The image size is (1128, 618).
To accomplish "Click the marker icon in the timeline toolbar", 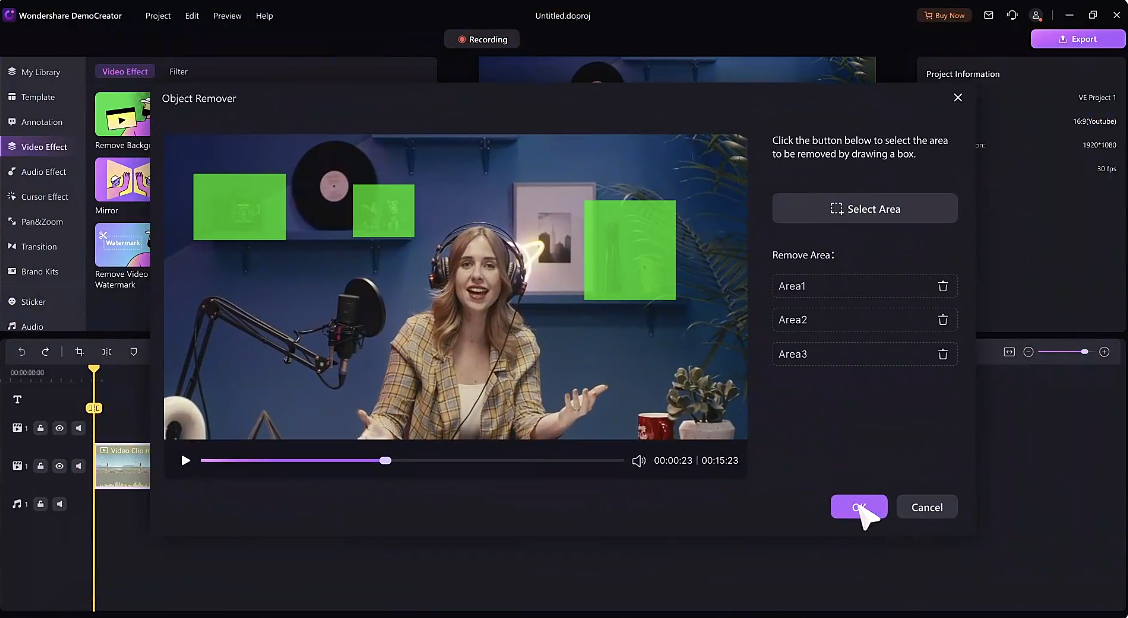I will click(134, 352).
